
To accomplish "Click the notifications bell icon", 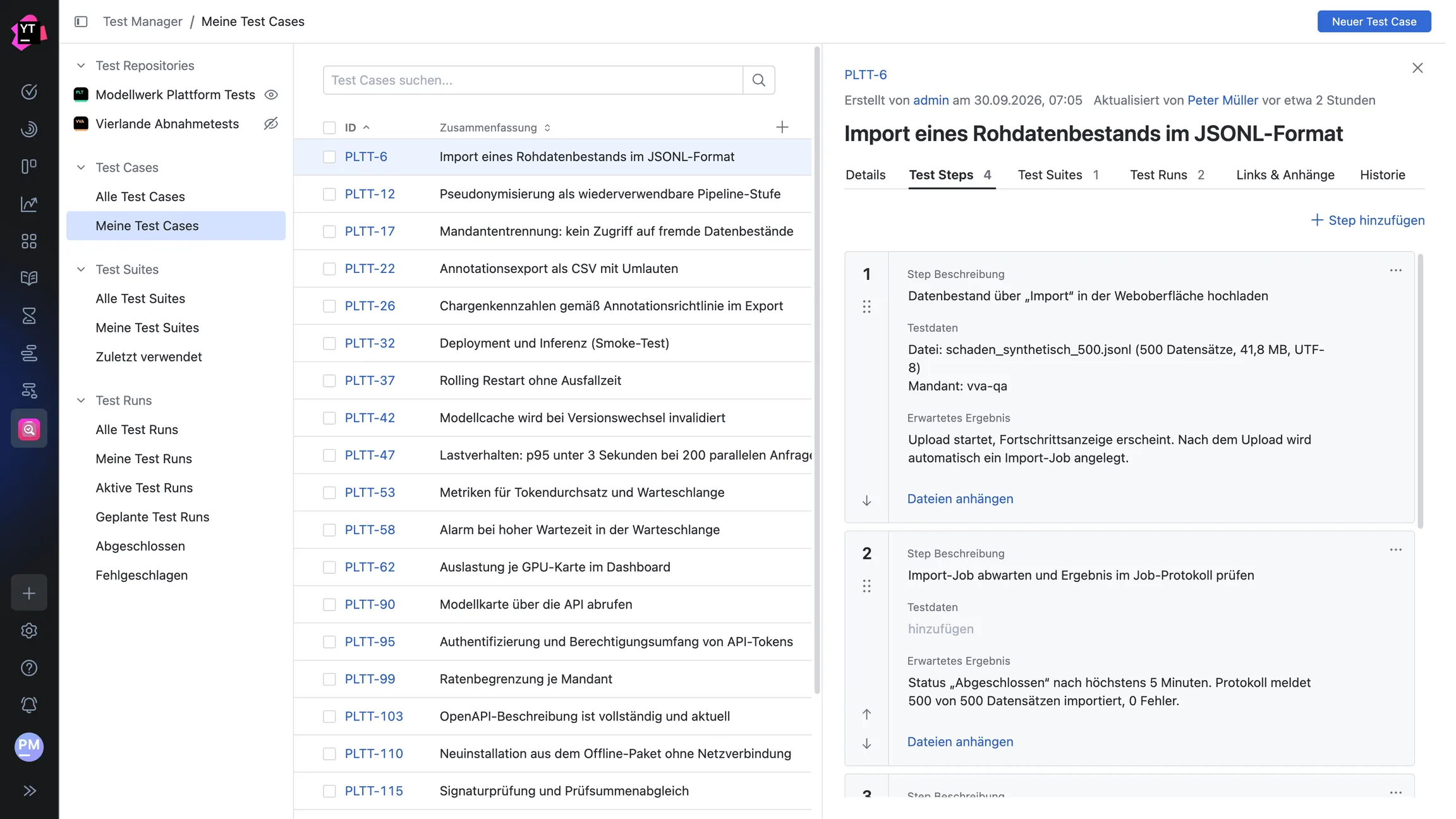I will [29, 705].
